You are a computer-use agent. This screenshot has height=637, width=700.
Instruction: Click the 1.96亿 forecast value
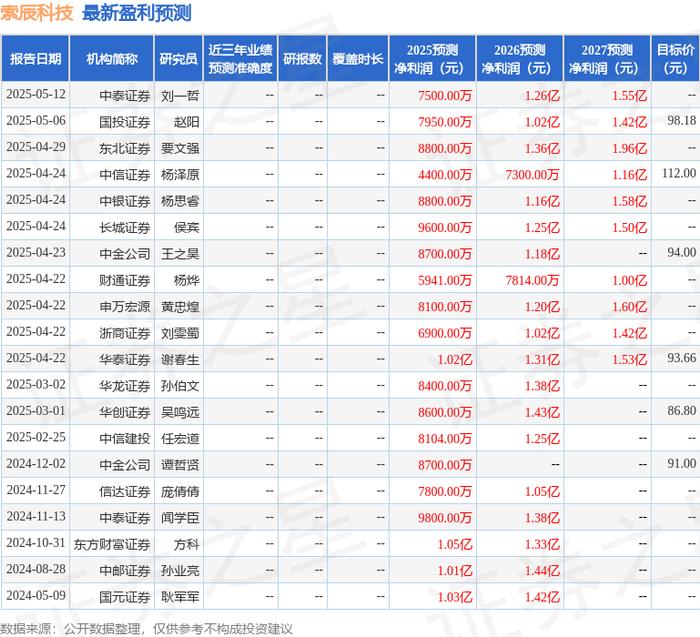[x=629, y=148]
